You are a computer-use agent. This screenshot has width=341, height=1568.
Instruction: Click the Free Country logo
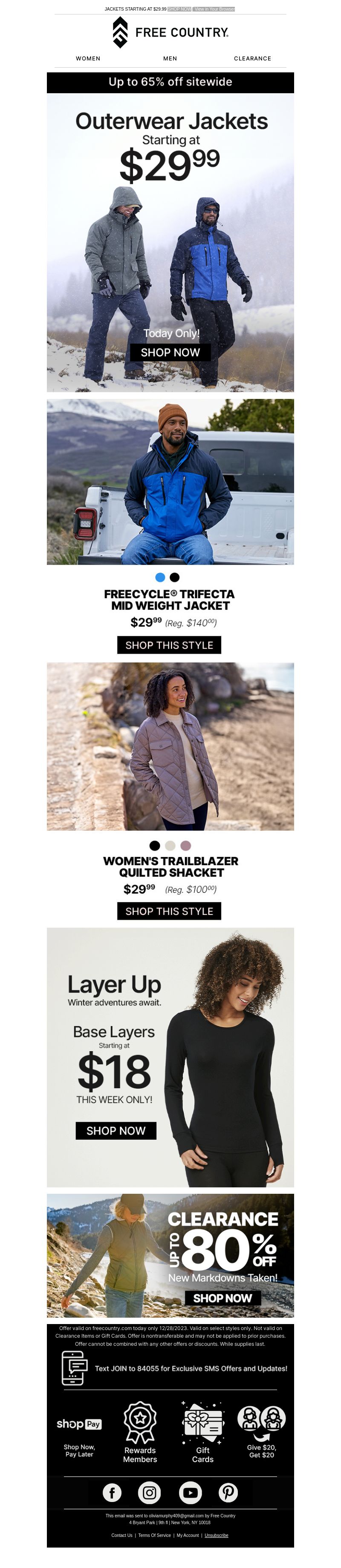coord(170,32)
